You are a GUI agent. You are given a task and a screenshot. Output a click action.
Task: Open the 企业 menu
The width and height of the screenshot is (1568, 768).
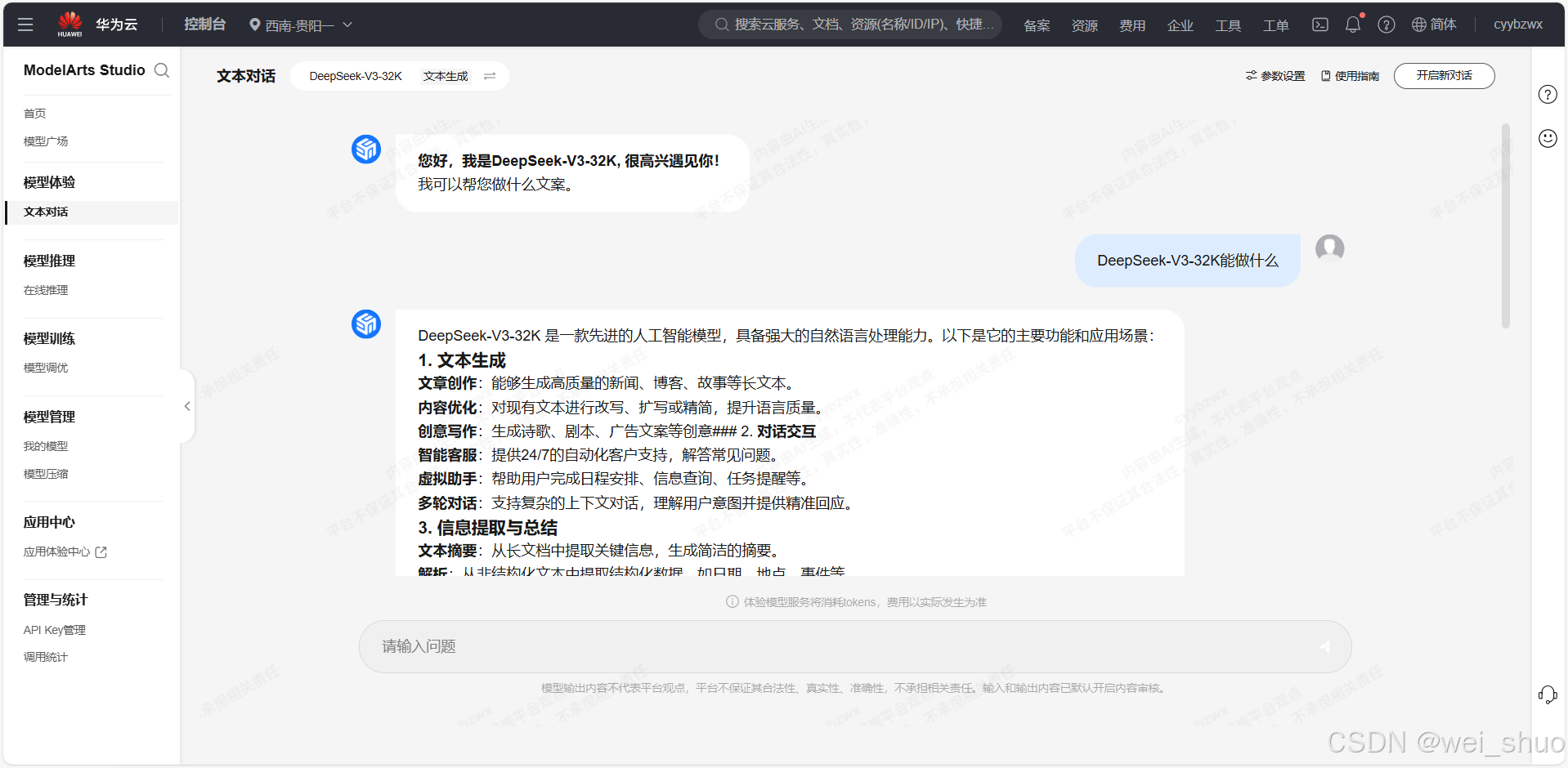(1180, 25)
